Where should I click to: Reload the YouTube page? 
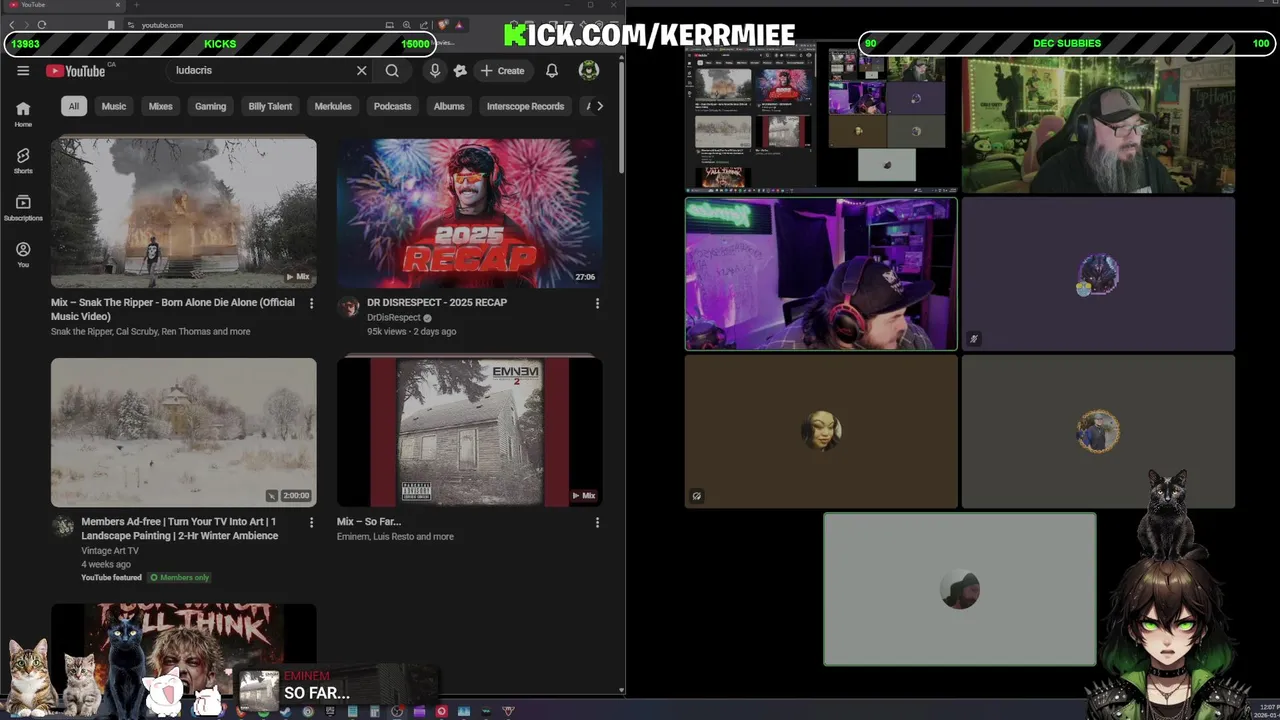(42, 25)
